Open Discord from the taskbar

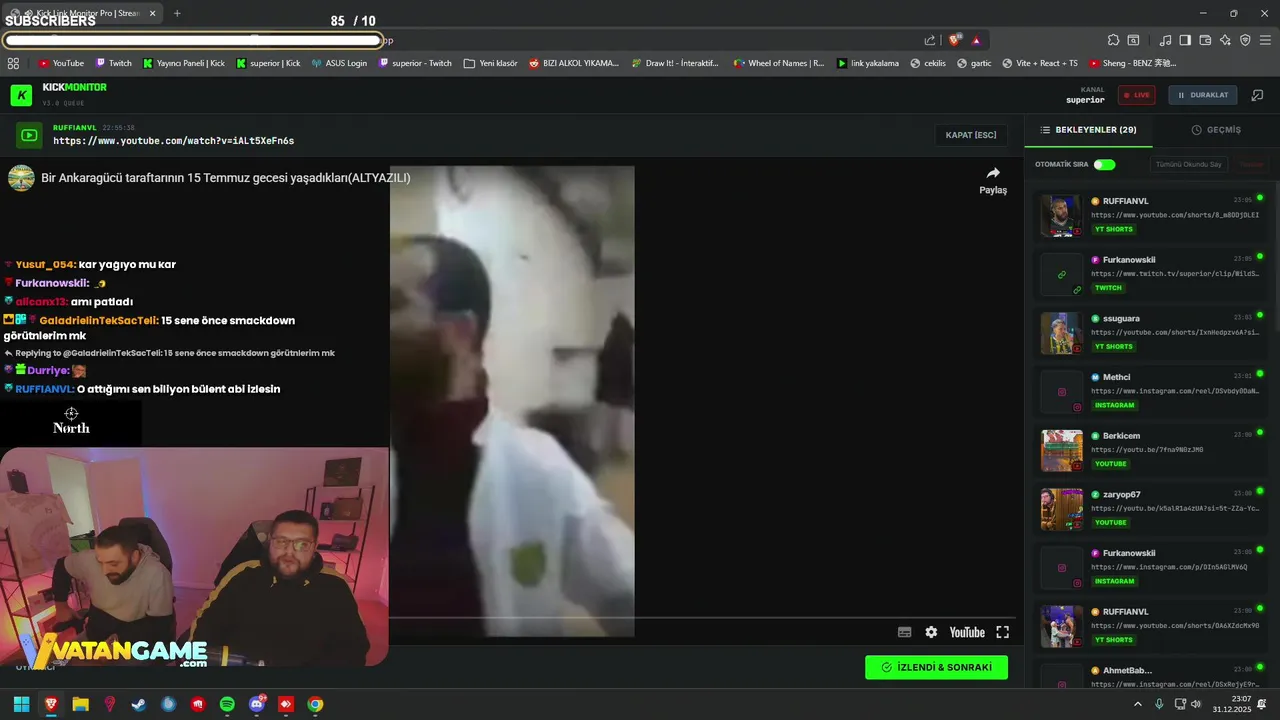257,704
